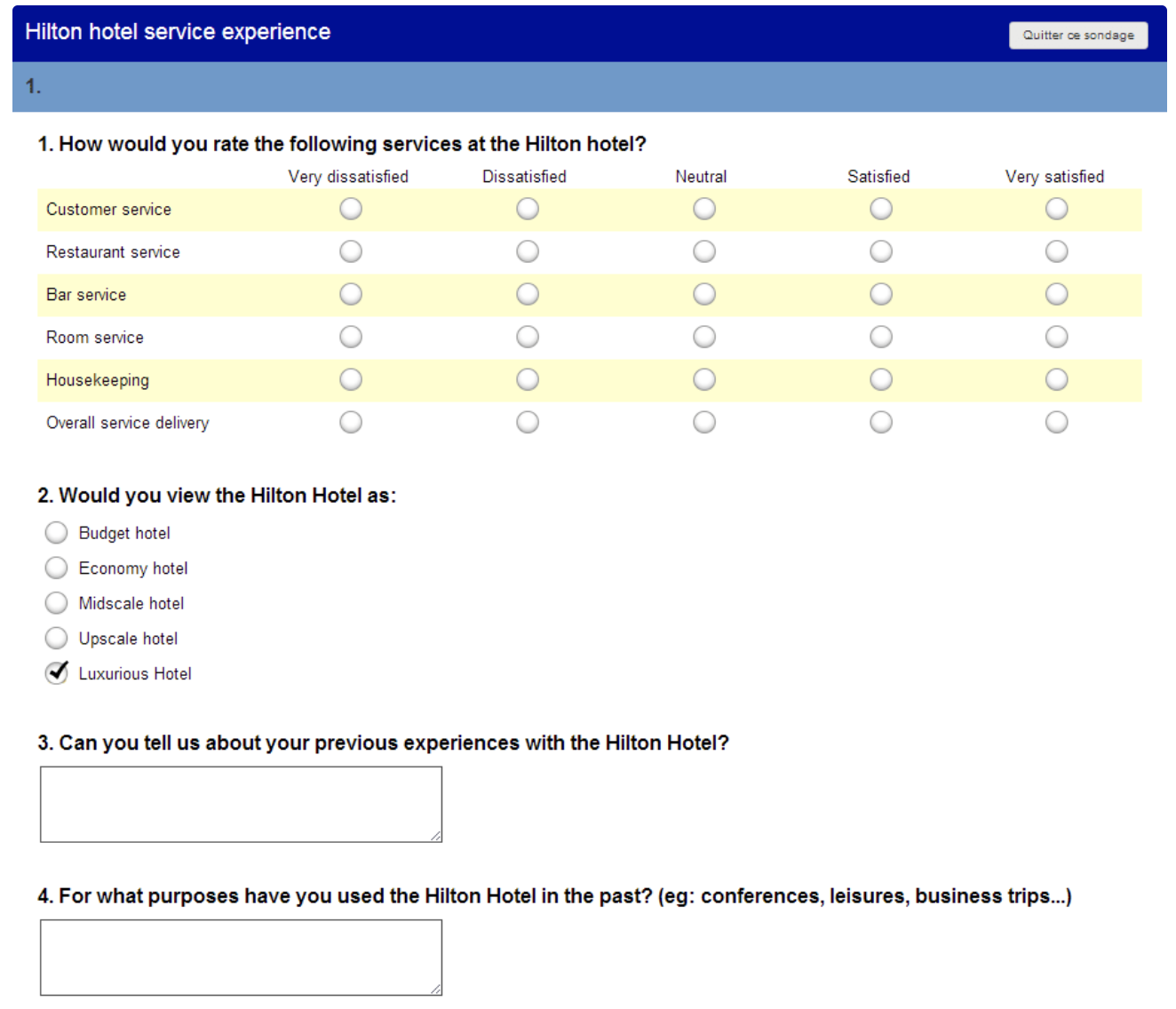Rate Bar service as Dissatisfied

[x=528, y=294]
